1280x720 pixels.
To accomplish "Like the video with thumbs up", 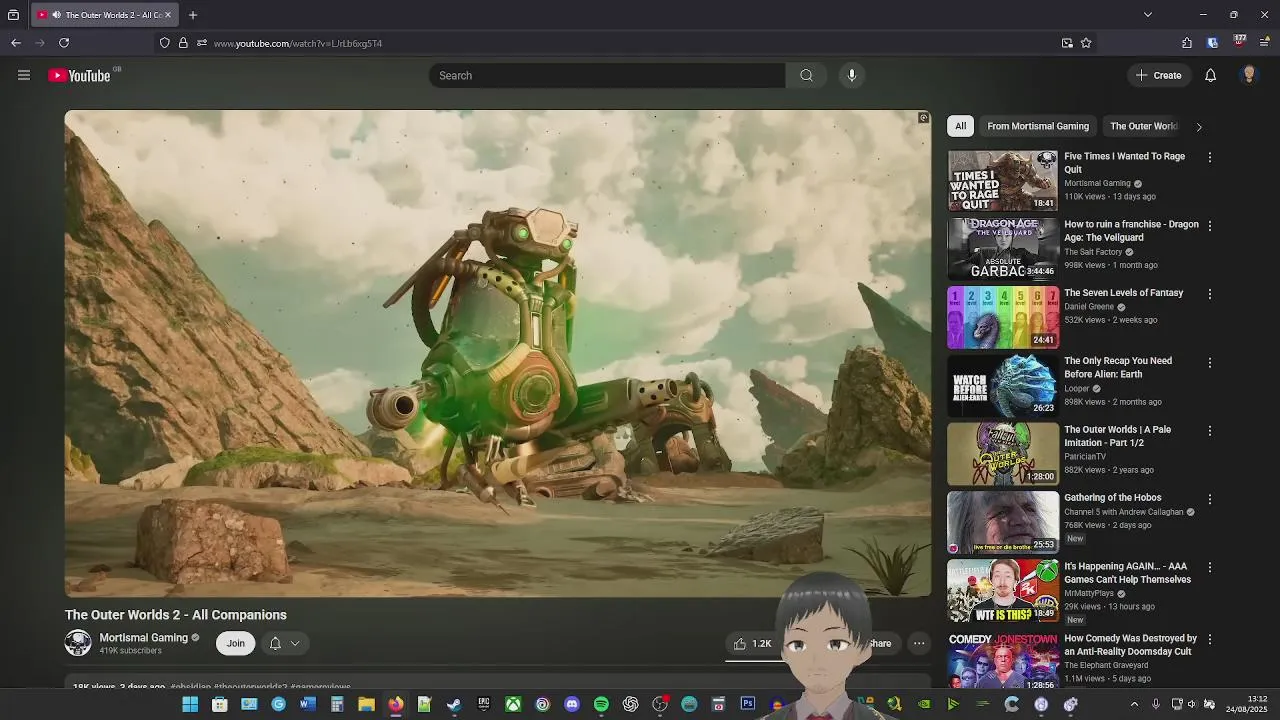I will click(x=752, y=643).
